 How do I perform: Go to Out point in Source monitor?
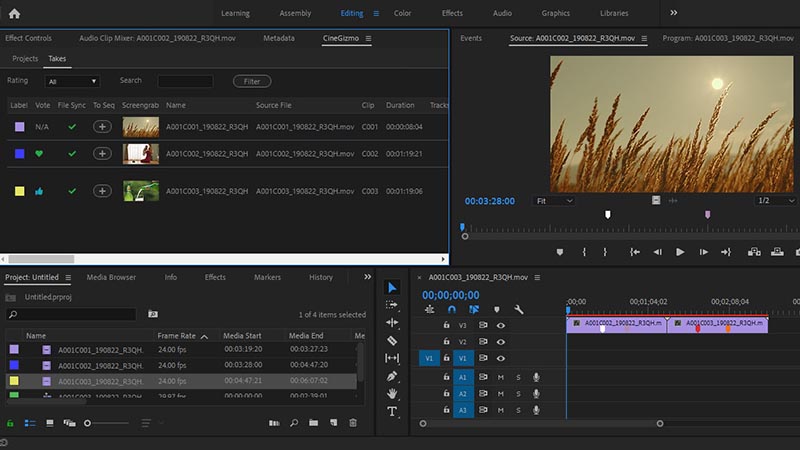(726, 252)
